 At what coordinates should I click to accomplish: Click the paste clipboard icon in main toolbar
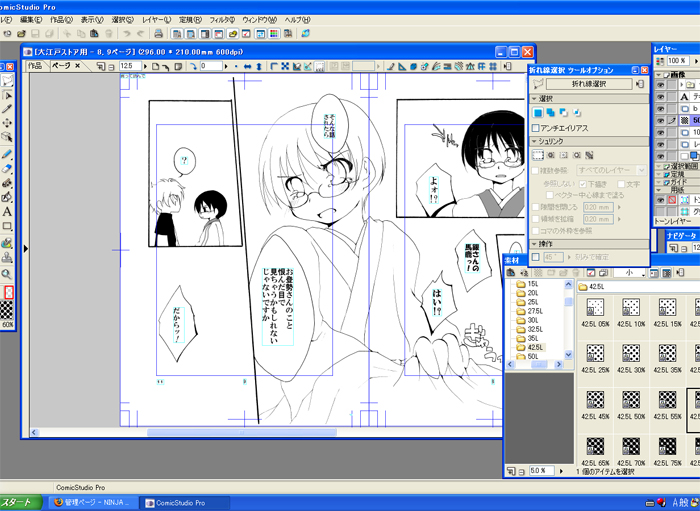(x=94, y=33)
